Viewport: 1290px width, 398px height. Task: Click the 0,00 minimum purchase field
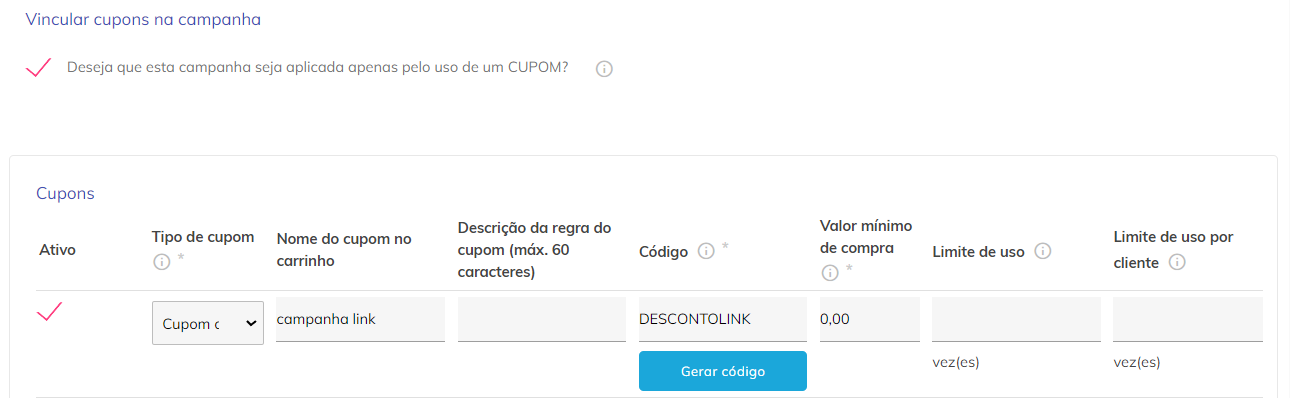[870, 319]
